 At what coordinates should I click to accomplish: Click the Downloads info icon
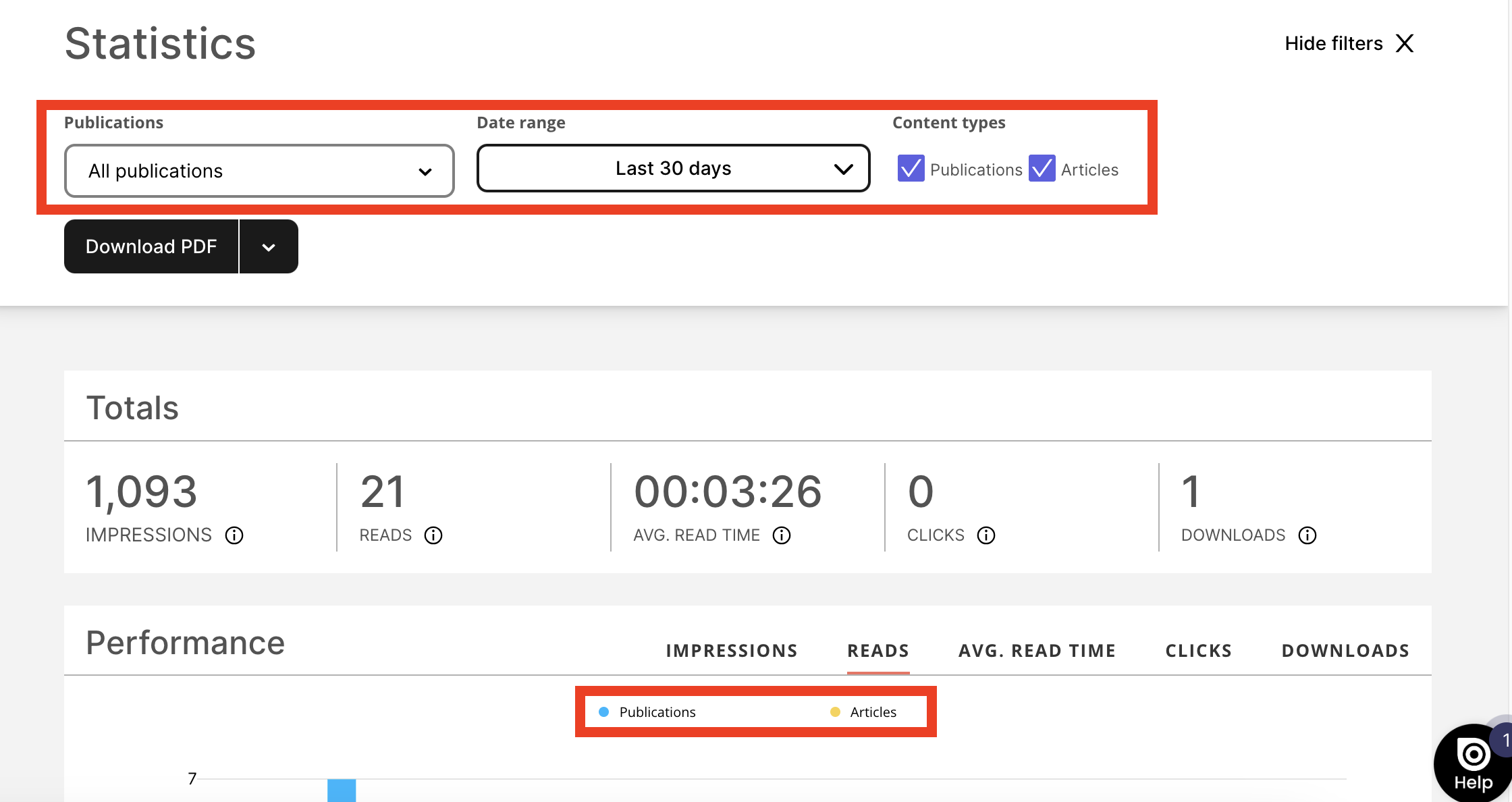[1307, 535]
